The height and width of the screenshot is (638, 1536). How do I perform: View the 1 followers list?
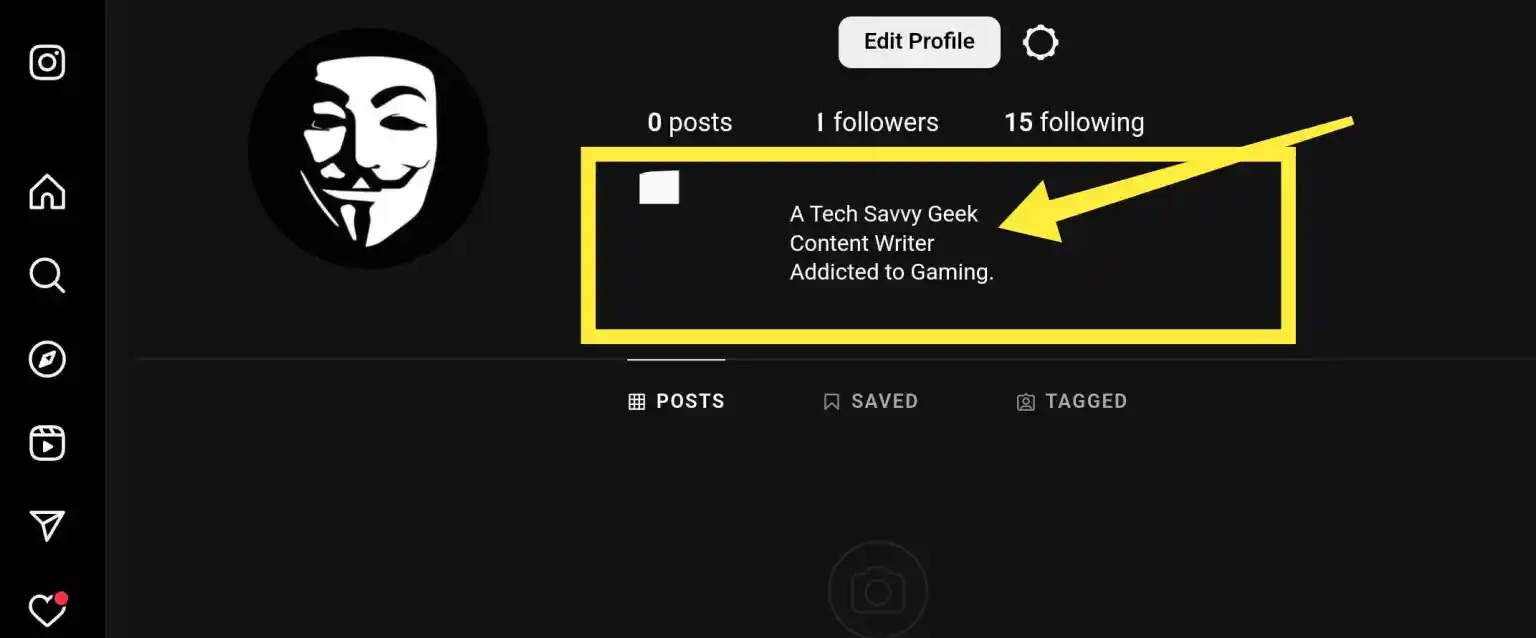[877, 123]
